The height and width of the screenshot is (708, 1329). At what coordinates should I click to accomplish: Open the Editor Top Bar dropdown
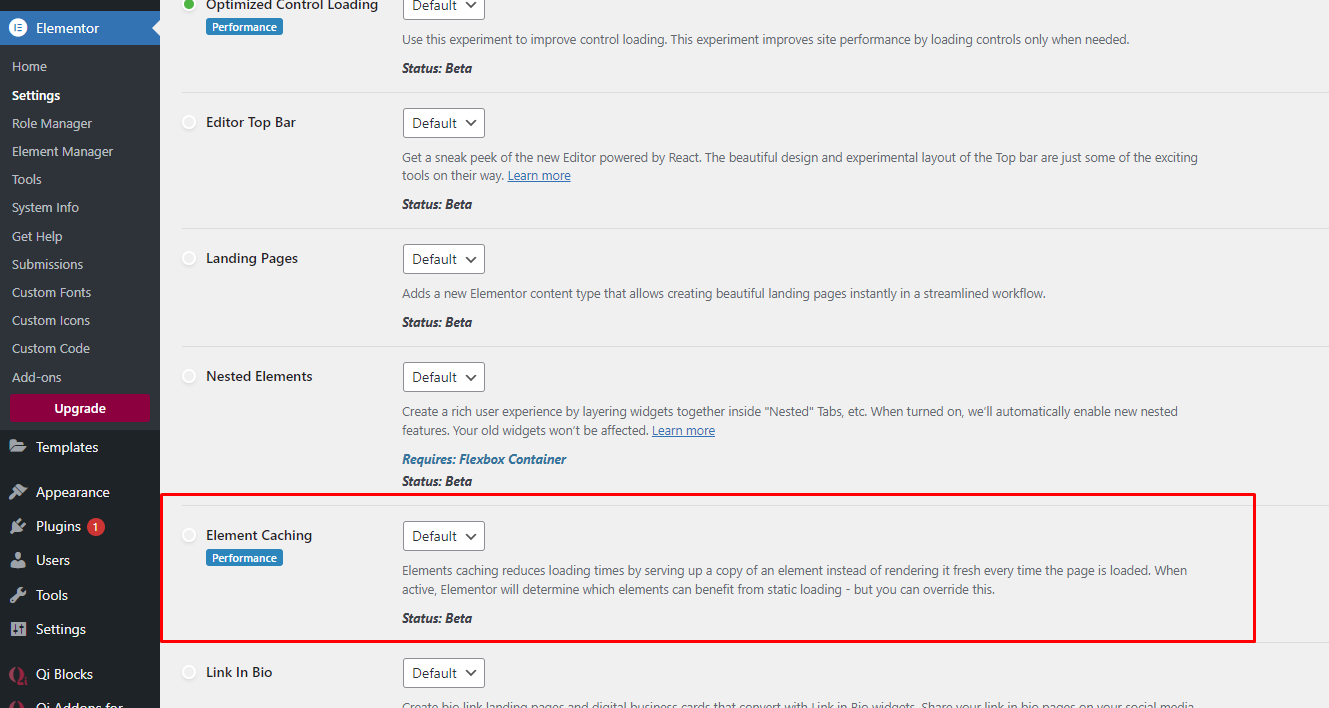[x=444, y=123]
